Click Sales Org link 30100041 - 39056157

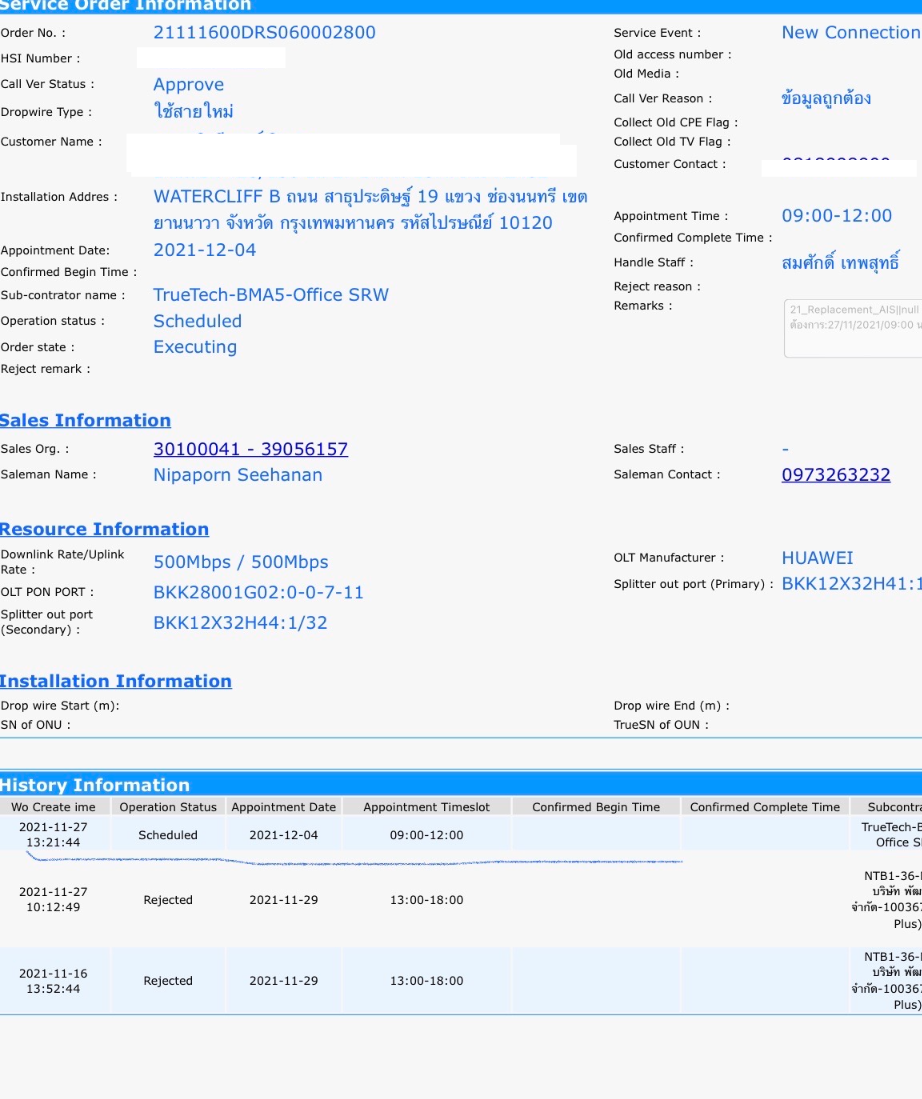click(250, 449)
